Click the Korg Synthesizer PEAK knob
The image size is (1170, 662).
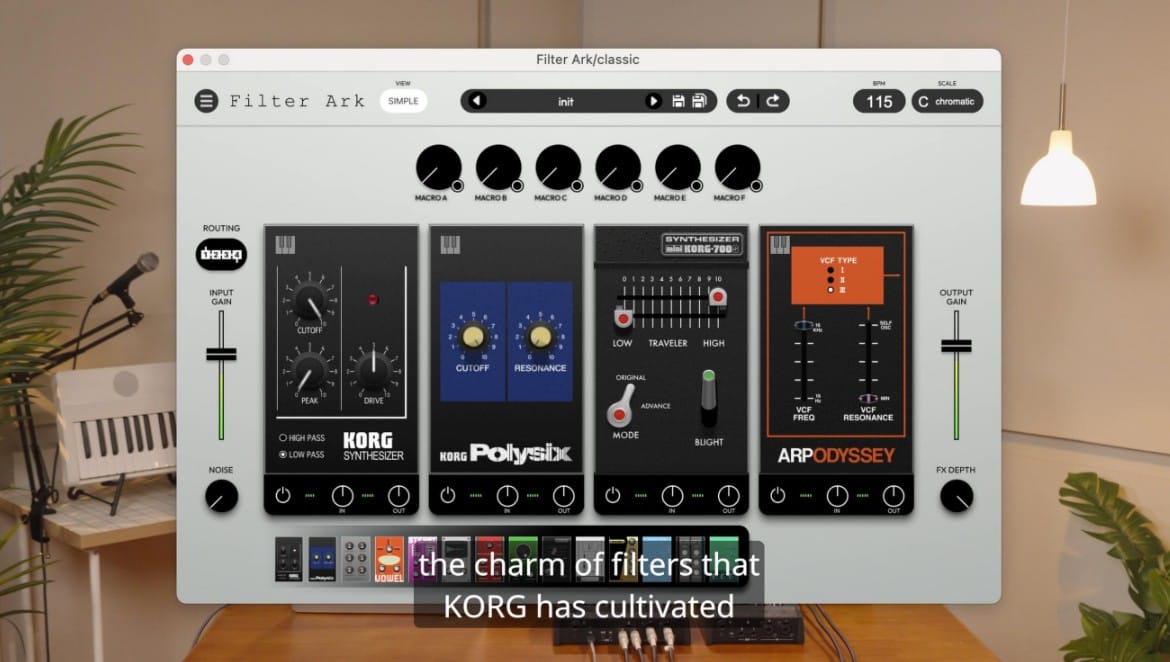[x=309, y=372]
